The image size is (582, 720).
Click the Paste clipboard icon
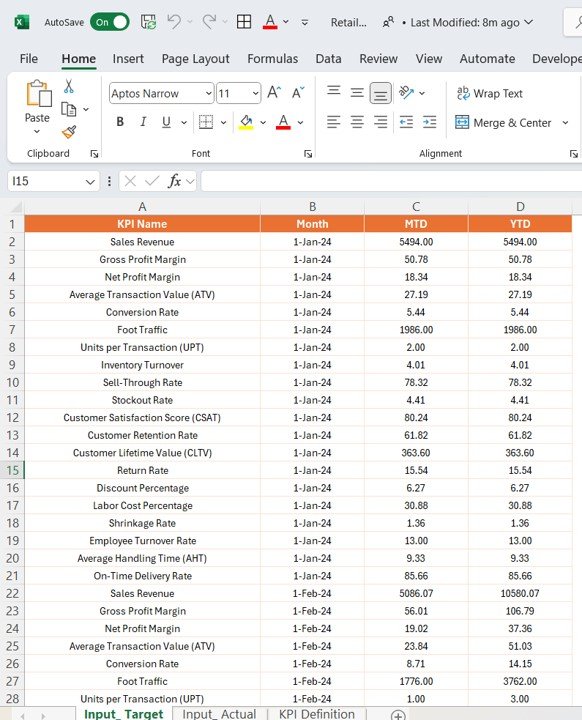coord(38,94)
